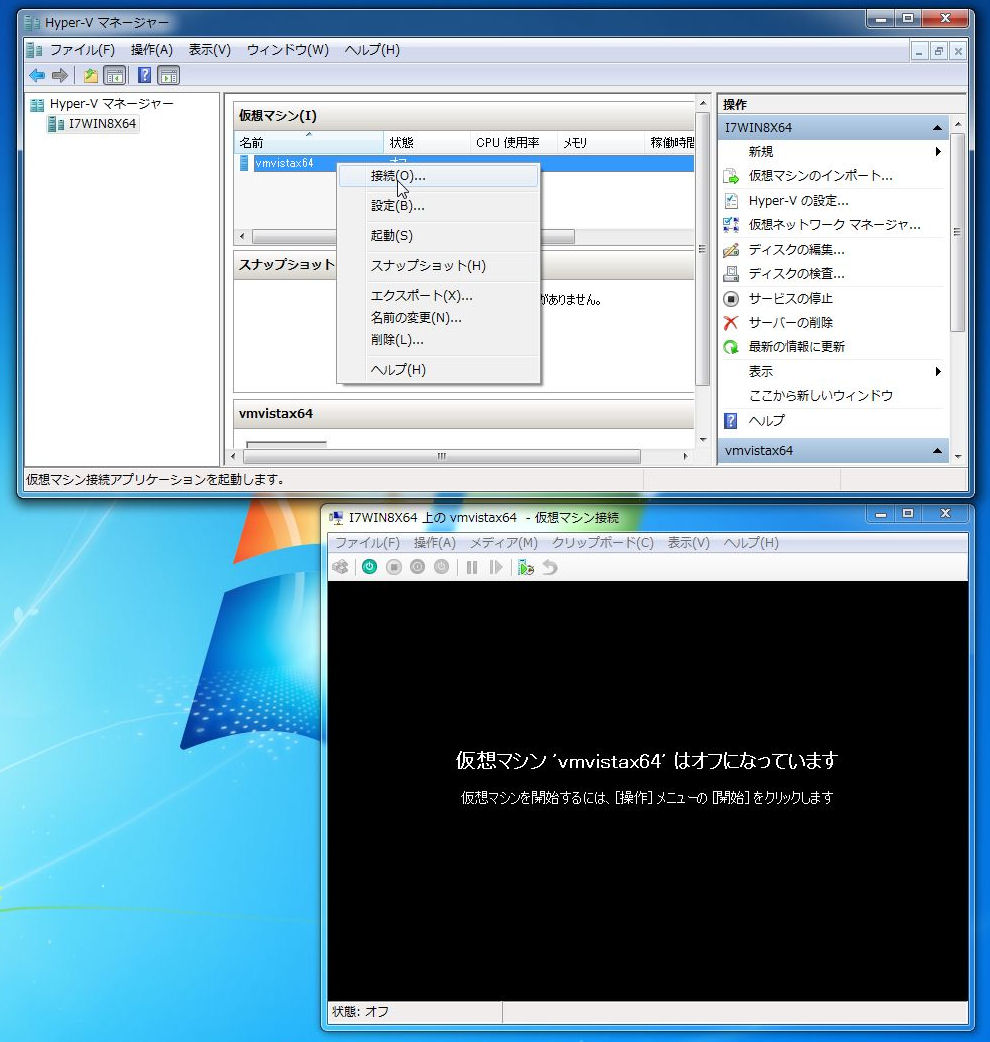Viewport: 990px width, 1042px height.
Task: Click the サービスの停止 stop icon
Action: click(731, 298)
